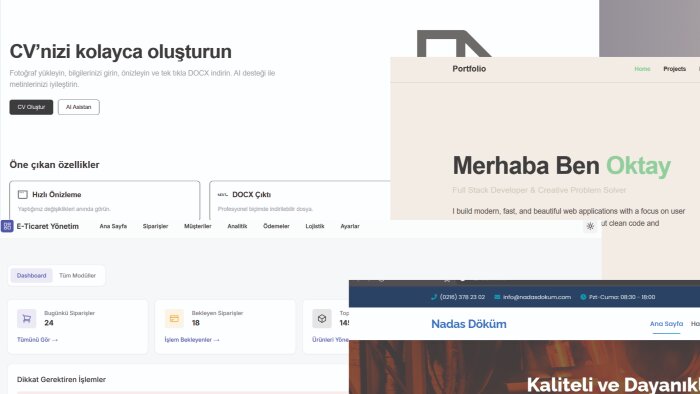Click the CV'nizi kolayca oluşturun heading
The height and width of the screenshot is (394, 700).
[x=121, y=52]
